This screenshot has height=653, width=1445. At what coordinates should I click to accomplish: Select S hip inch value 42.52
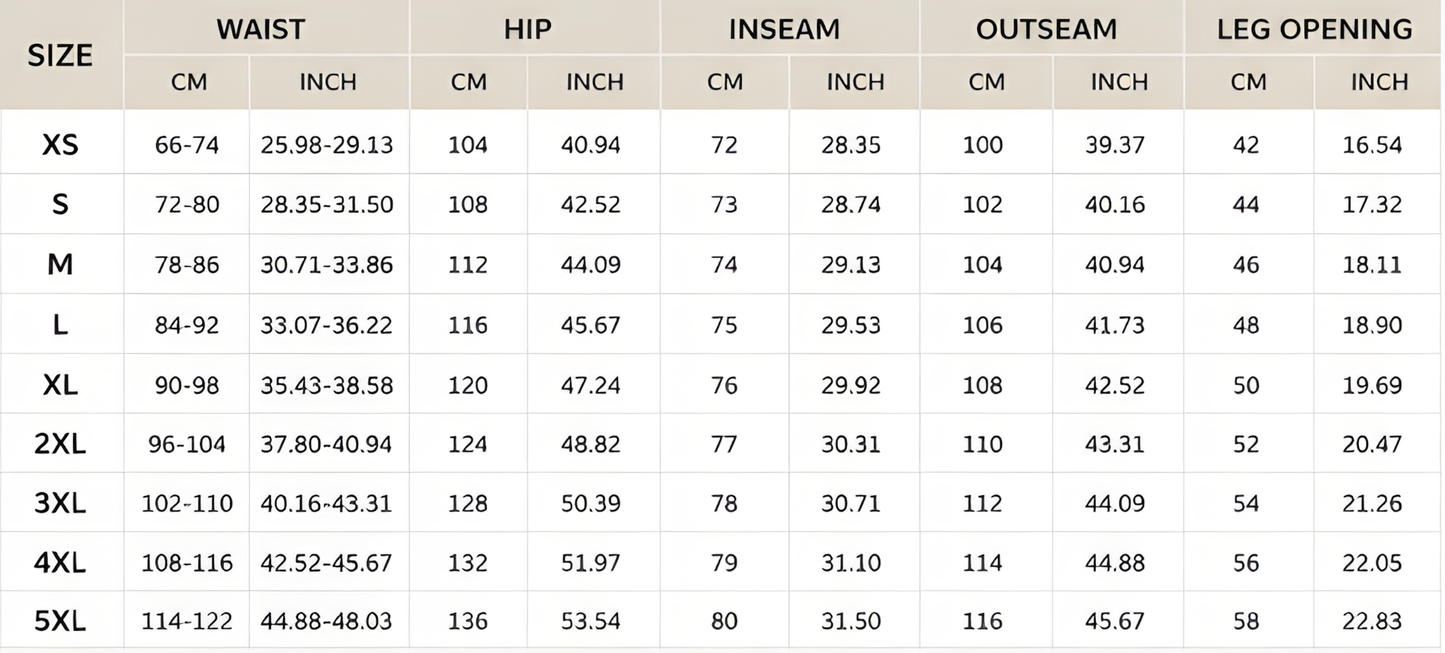pyautogui.click(x=591, y=205)
